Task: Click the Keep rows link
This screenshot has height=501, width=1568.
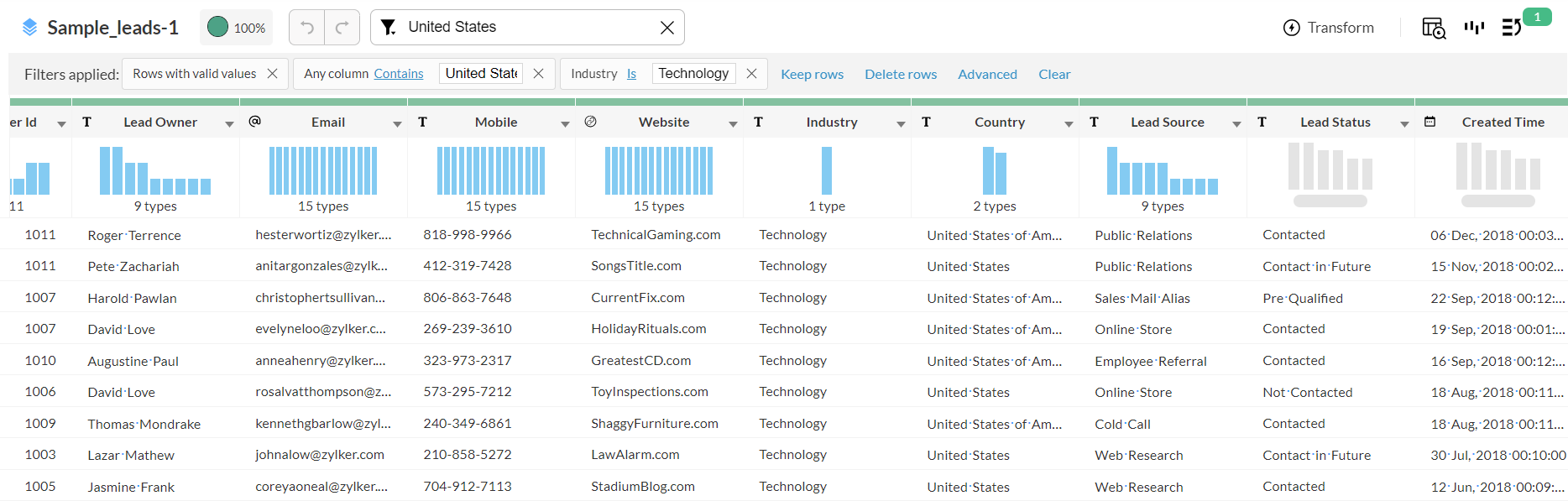Action: coord(812,74)
